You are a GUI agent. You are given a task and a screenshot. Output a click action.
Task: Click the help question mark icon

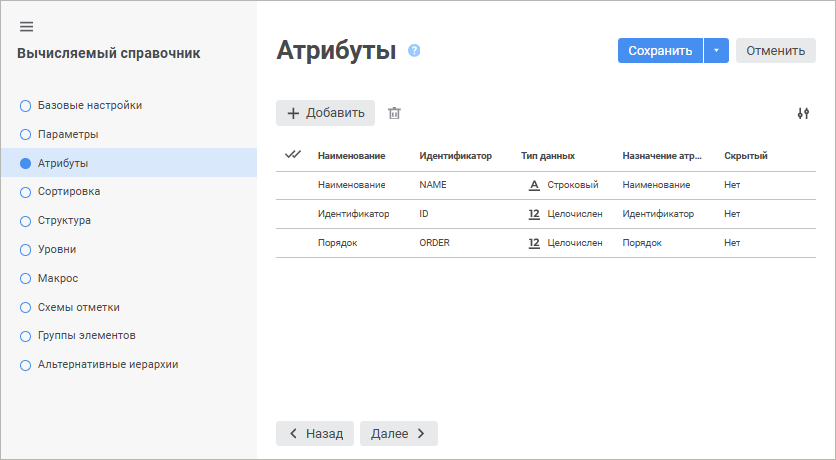coord(414,50)
